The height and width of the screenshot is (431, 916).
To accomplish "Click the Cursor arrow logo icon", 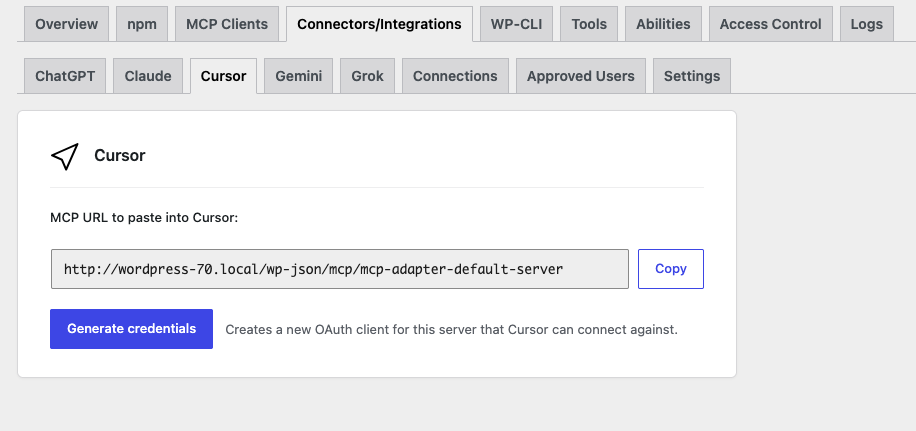I will 65,156.
